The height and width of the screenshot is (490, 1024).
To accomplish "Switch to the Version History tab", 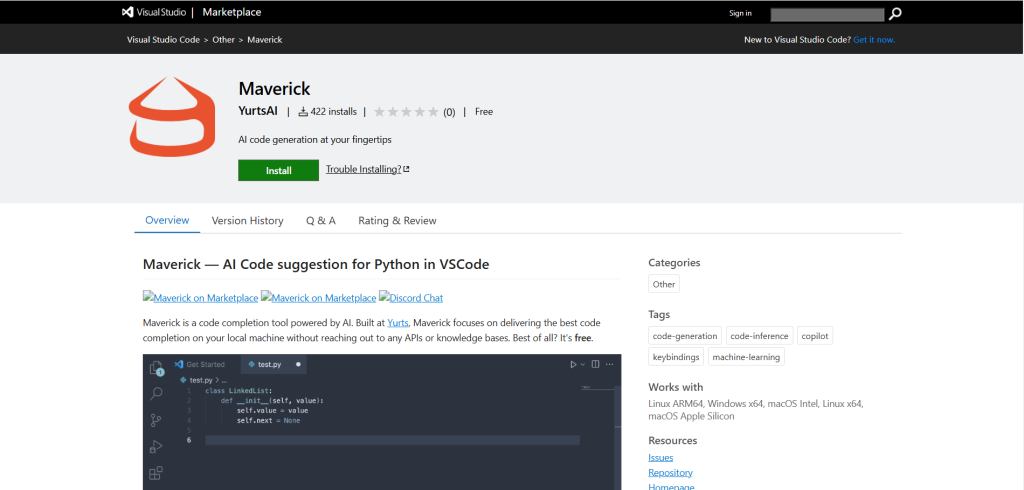I will 247,221.
